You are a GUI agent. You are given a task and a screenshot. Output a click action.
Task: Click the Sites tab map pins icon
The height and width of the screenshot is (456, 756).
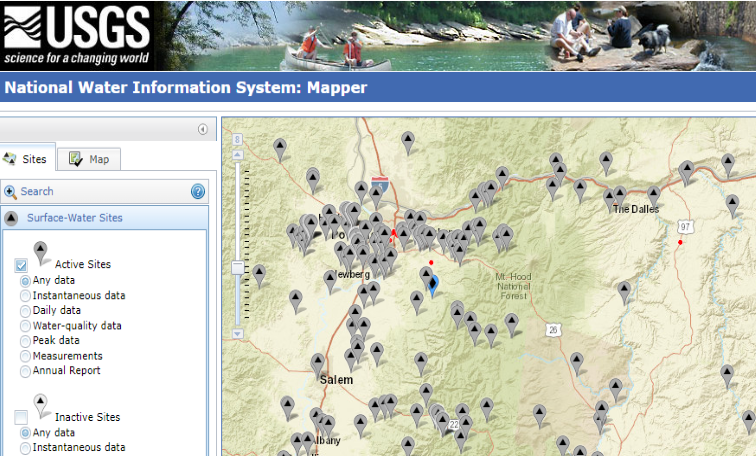[9, 158]
